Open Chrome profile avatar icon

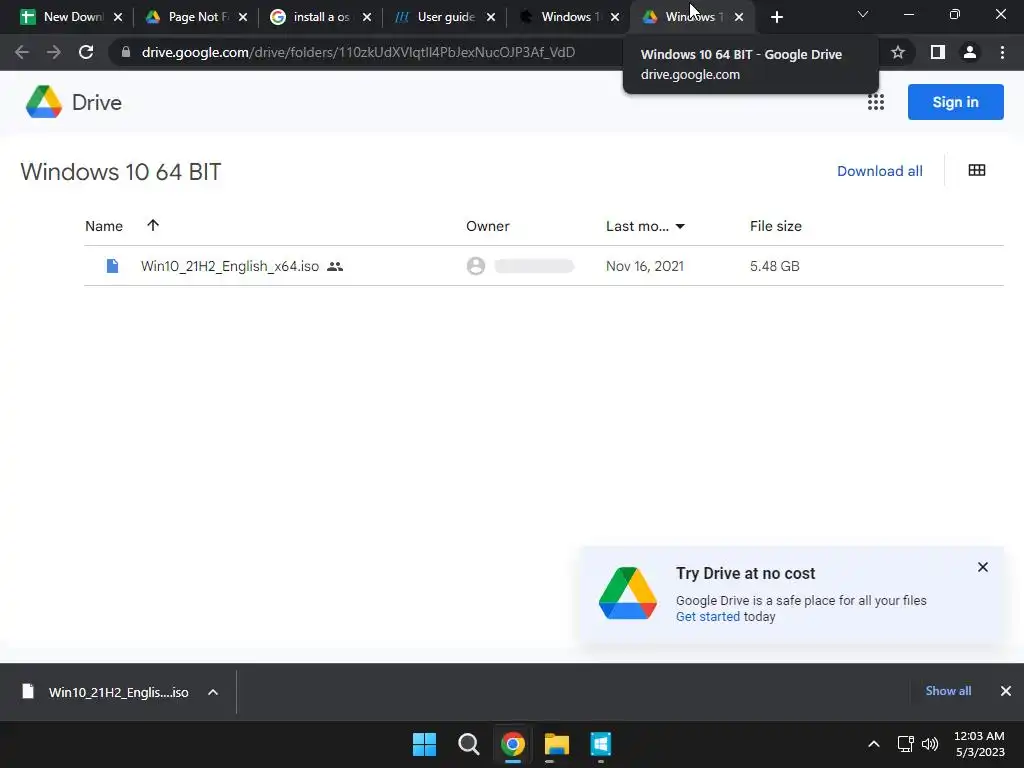pyautogui.click(x=970, y=52)
